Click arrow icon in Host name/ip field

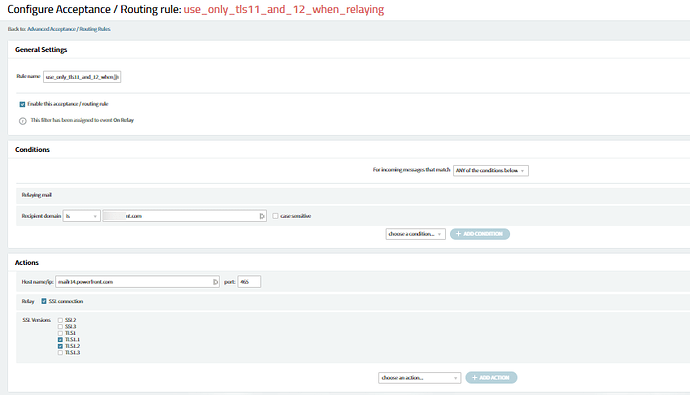tap(215, 282)
